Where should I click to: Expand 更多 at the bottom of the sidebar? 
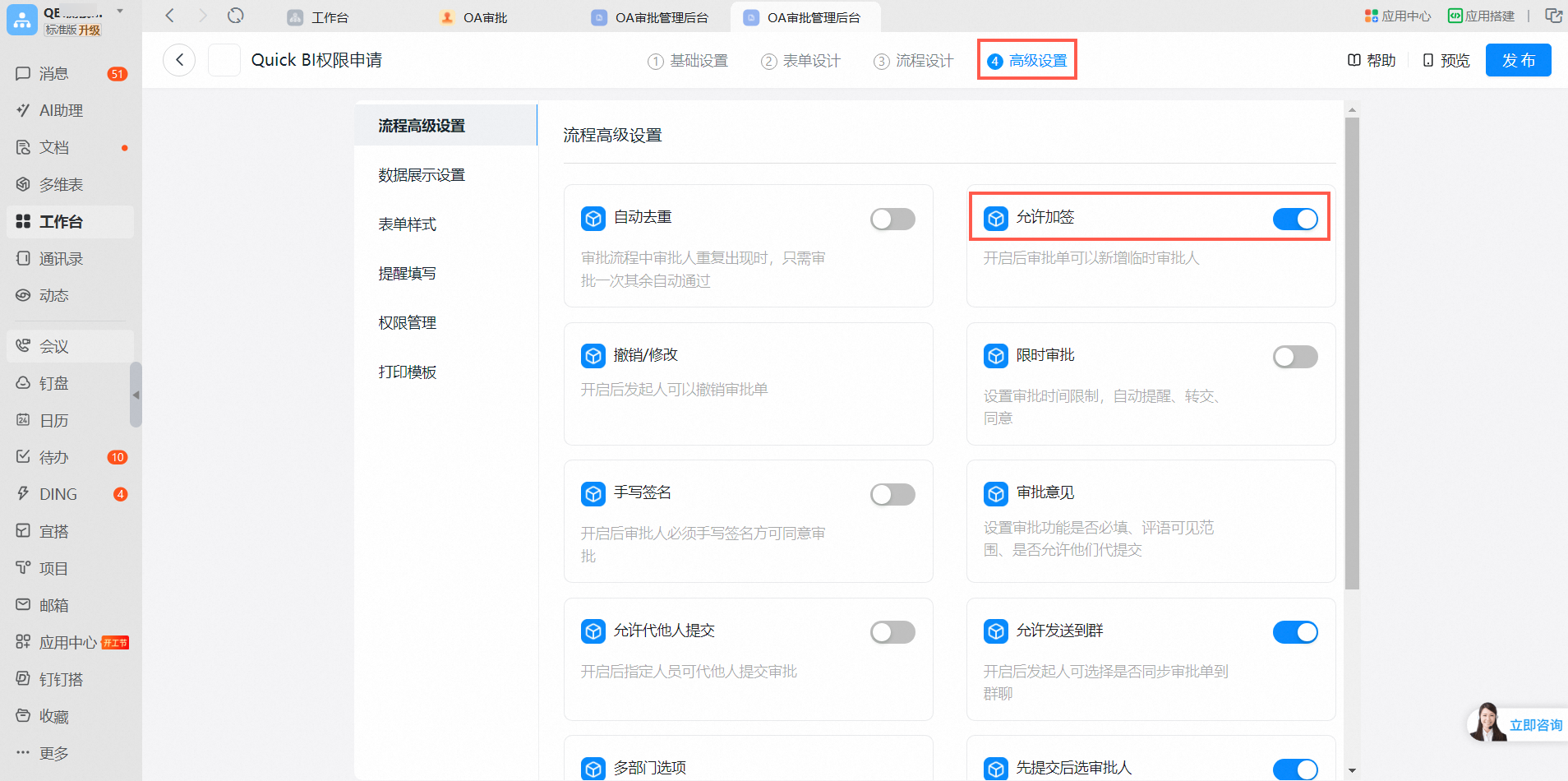pyautogui.click(x=70, y=754)
